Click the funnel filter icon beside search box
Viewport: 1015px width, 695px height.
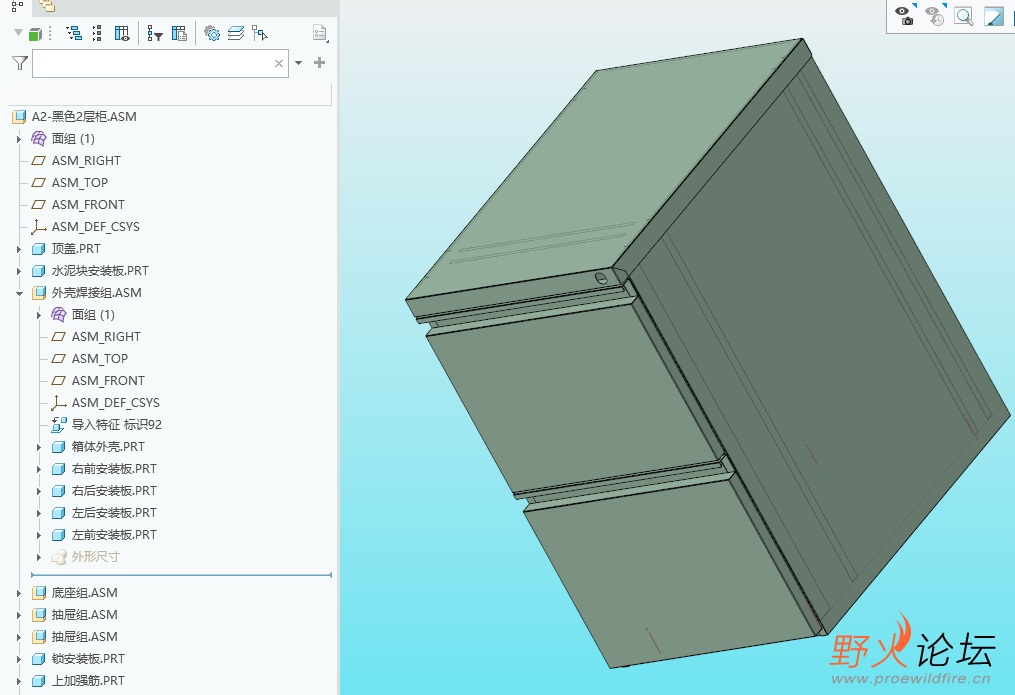click(20, 63)
